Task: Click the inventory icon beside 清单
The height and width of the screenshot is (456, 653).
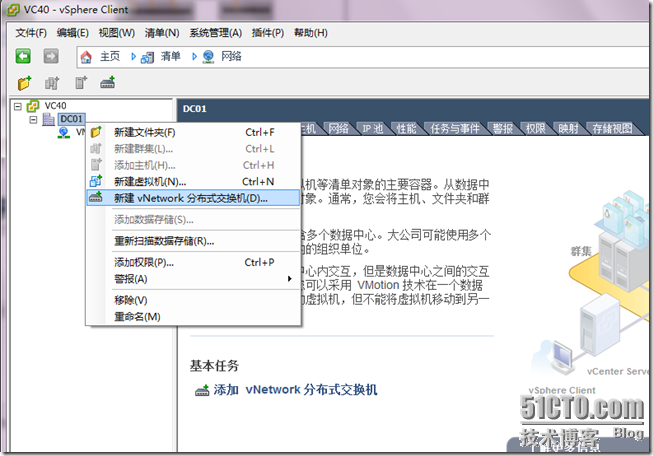Action: 147,57
